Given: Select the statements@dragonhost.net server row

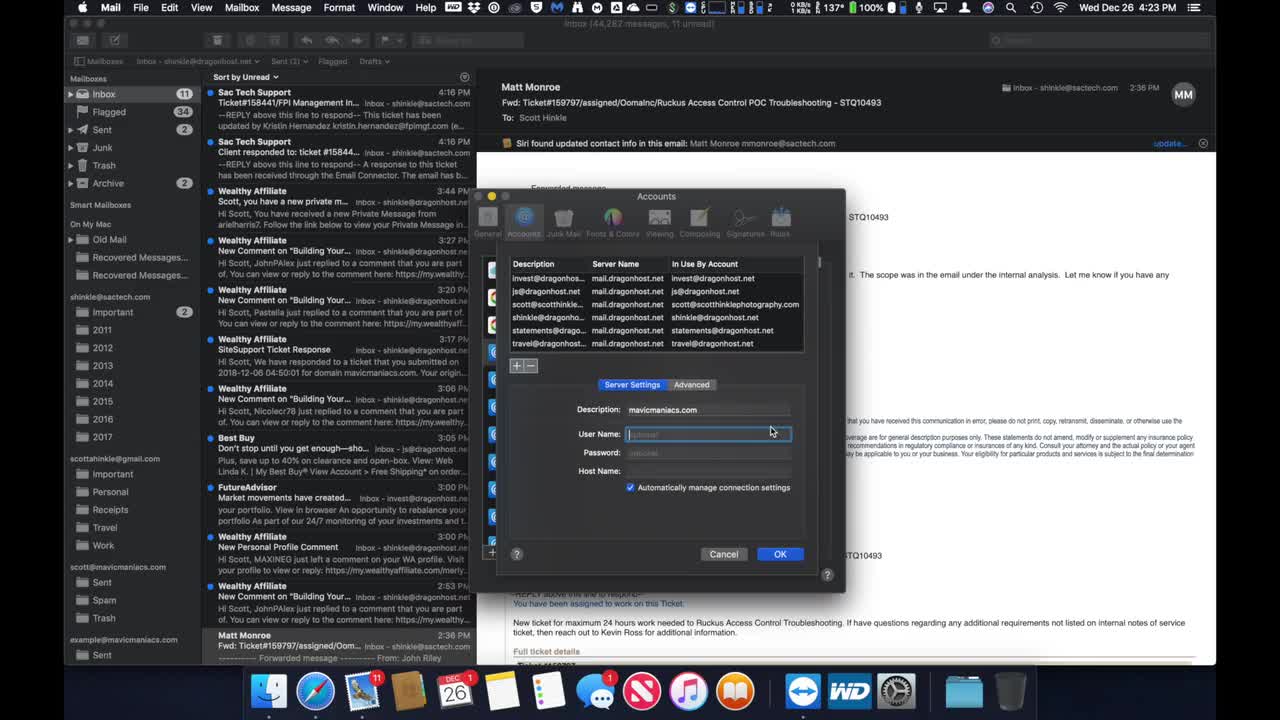Looking at the screenshot, I should point(657,331).
